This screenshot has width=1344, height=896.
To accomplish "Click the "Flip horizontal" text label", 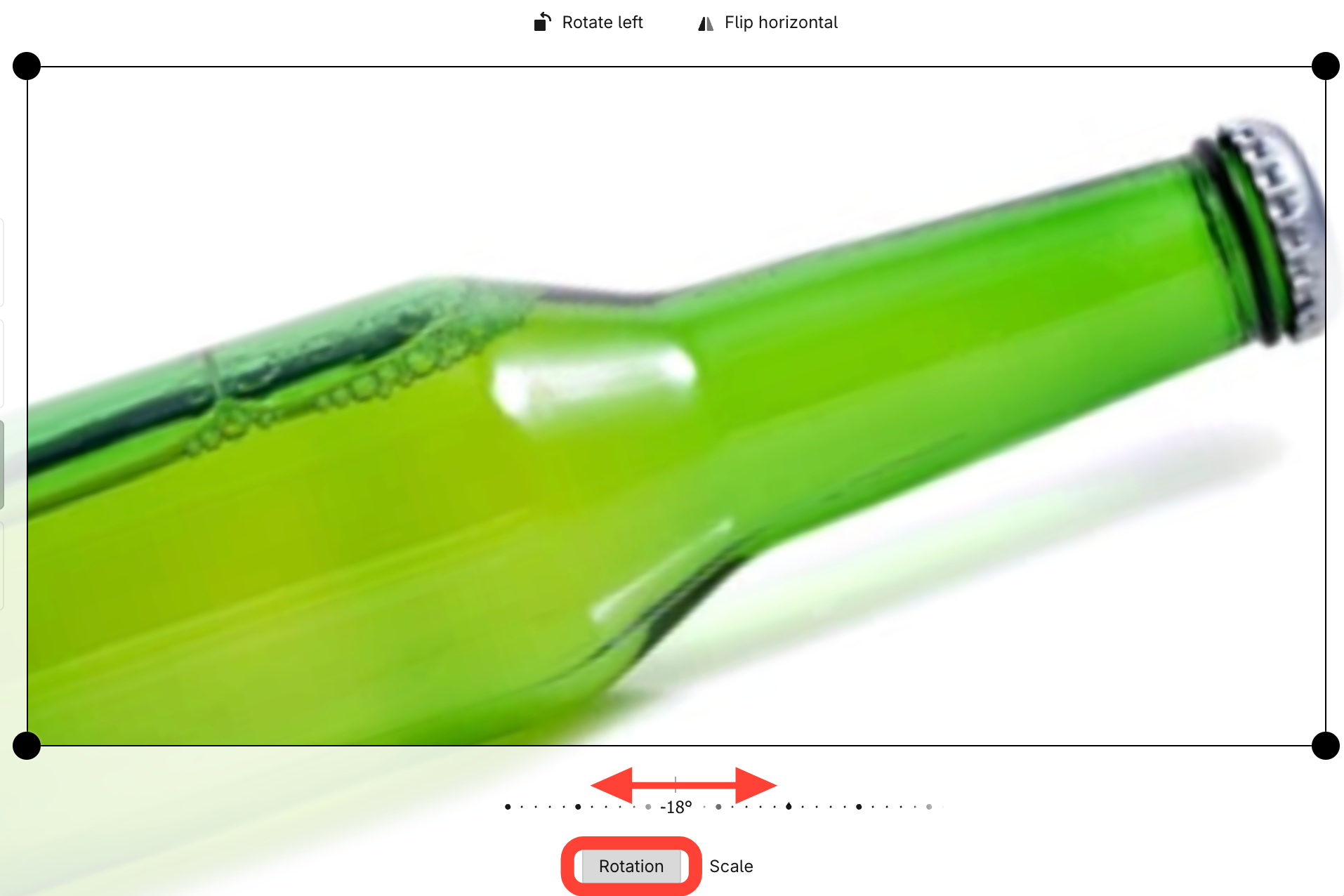I will click(781, 22).
